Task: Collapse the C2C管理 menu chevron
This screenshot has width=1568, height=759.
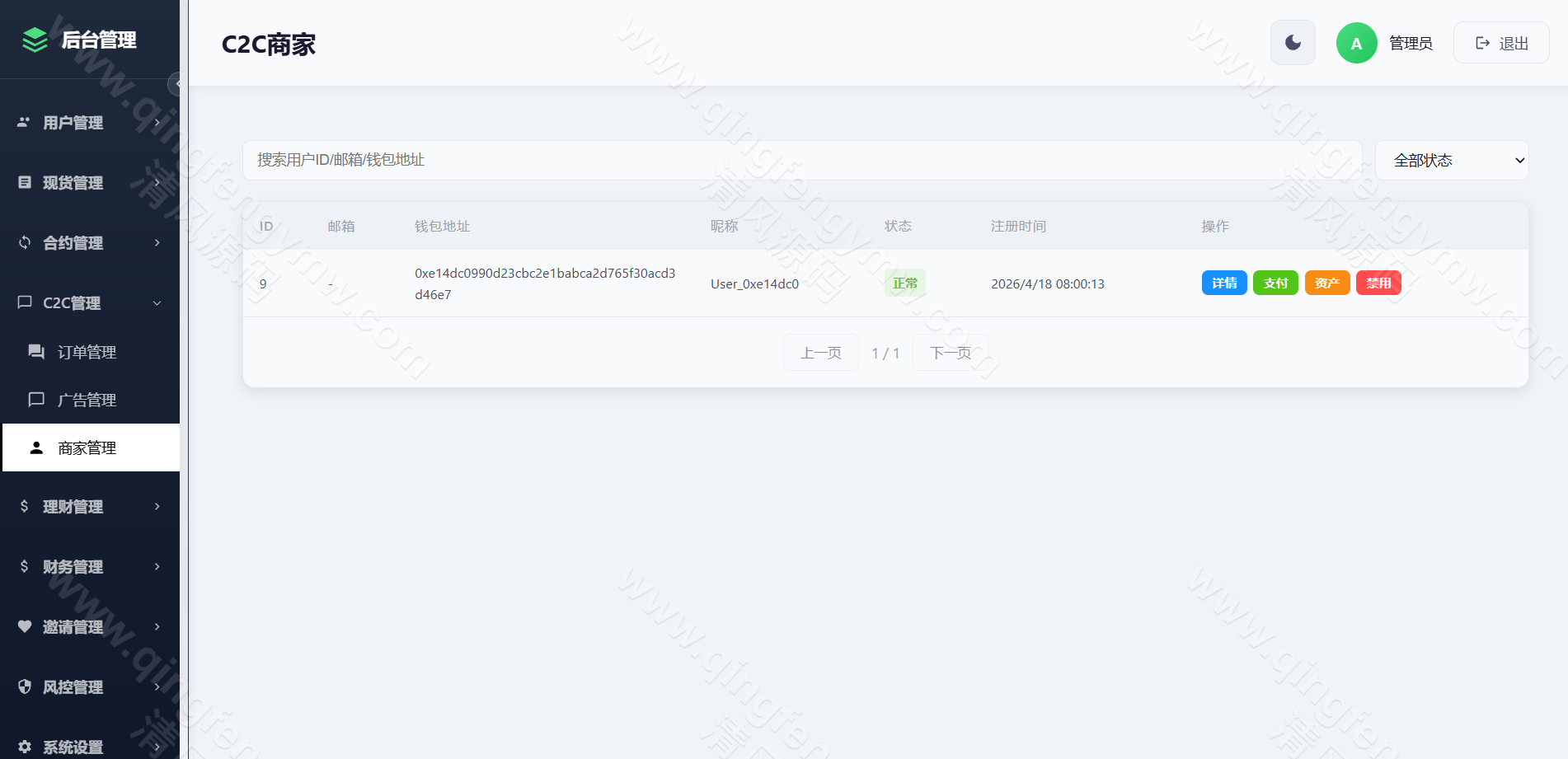Action: coord(157,302)
